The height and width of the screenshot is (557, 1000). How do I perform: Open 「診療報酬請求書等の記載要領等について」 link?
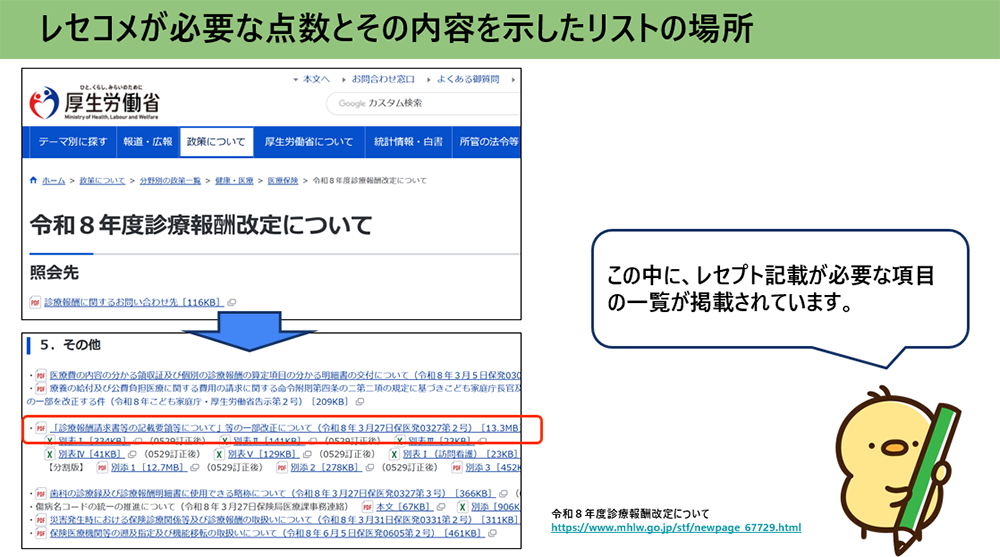pos(285,427)
